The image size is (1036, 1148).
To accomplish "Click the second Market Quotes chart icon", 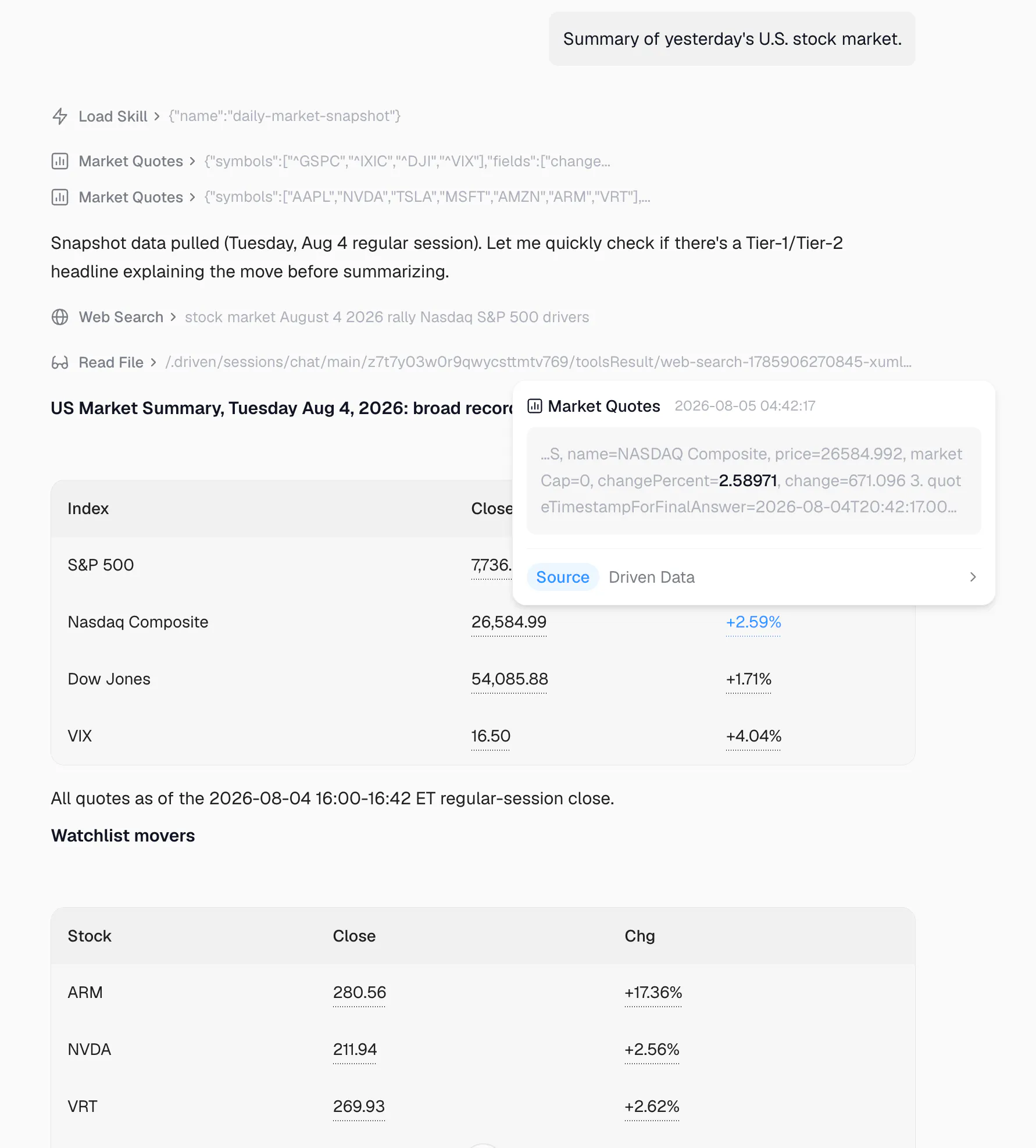I will (x=60, y=197).
